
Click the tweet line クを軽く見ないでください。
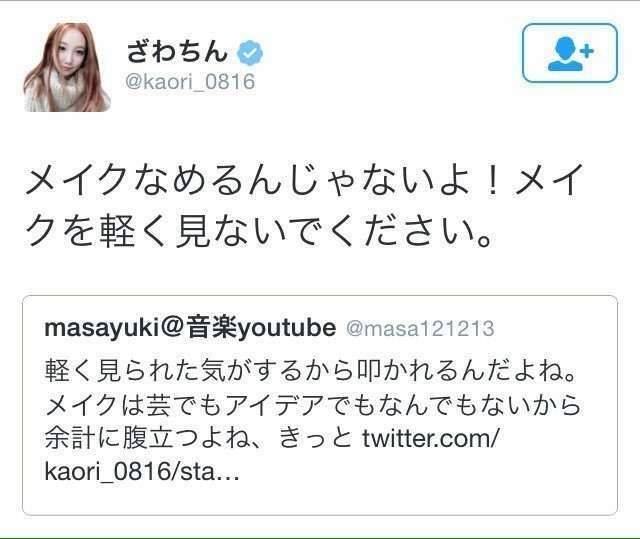(260, 231)
